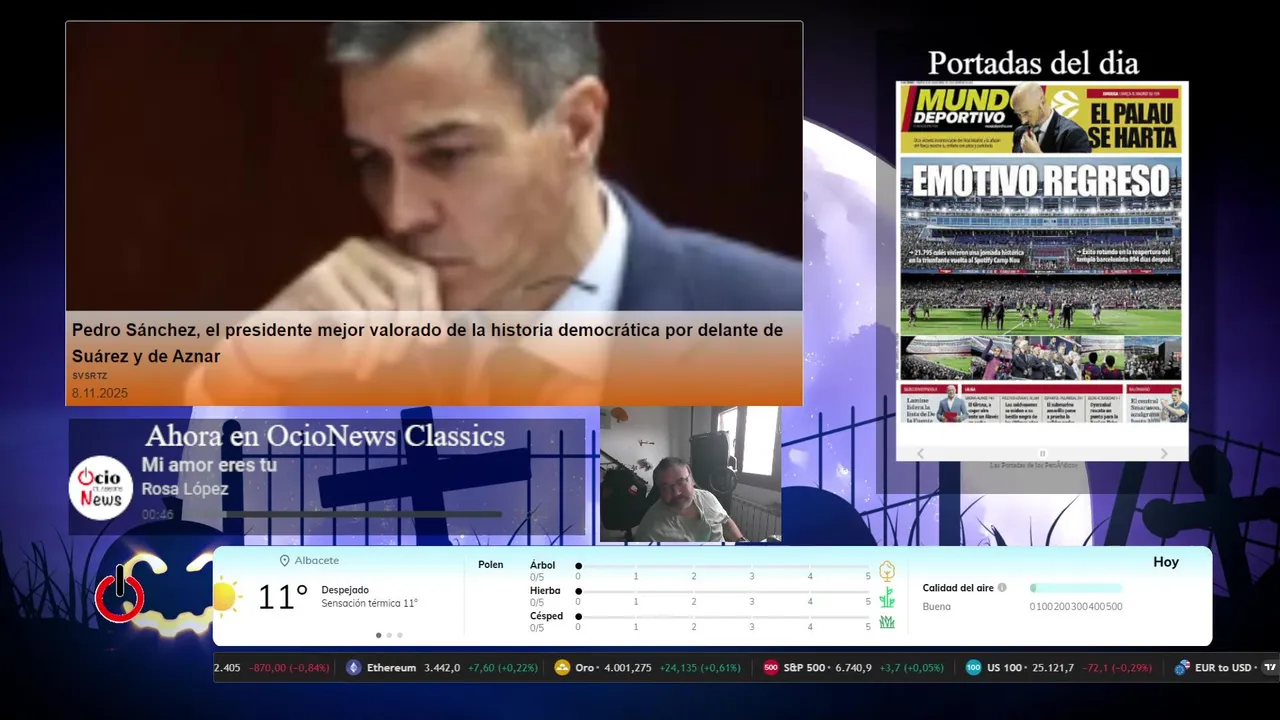
Task: Click the tree pollen icon
Action: tap(886, 571)
